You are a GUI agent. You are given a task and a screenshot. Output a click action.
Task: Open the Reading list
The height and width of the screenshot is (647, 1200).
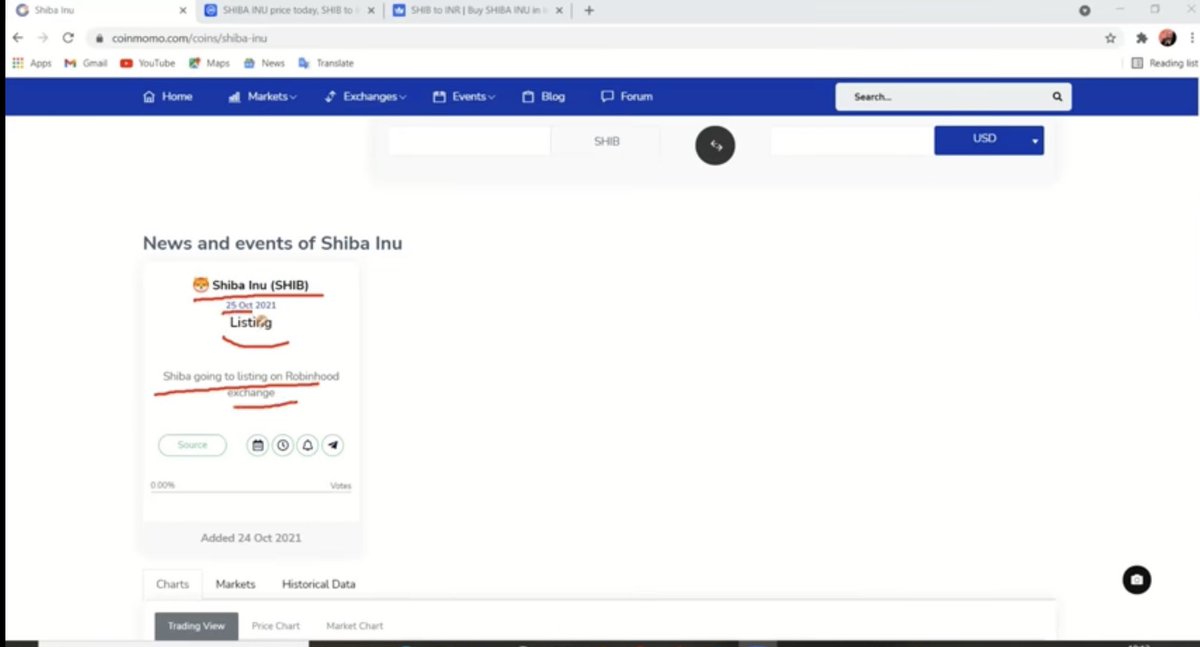(x=1164, y=63)
